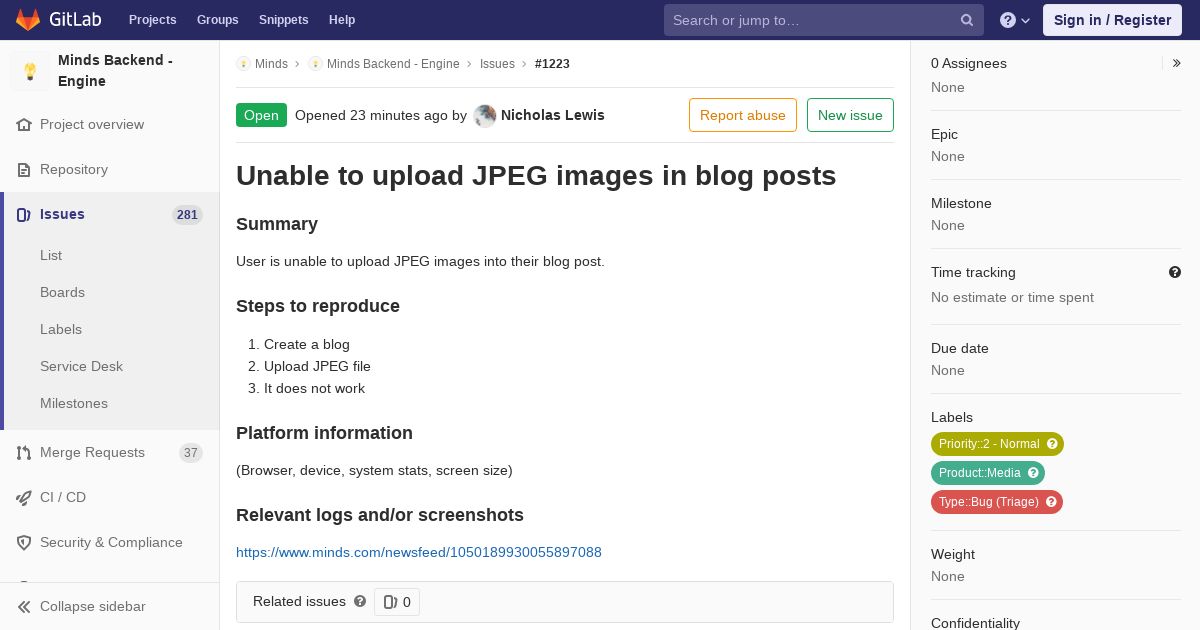The width and height of the screenshot is (1200, 630).
Task: Open Help in the top navigation
Action: pyautogui.click(x=342, y=20)
